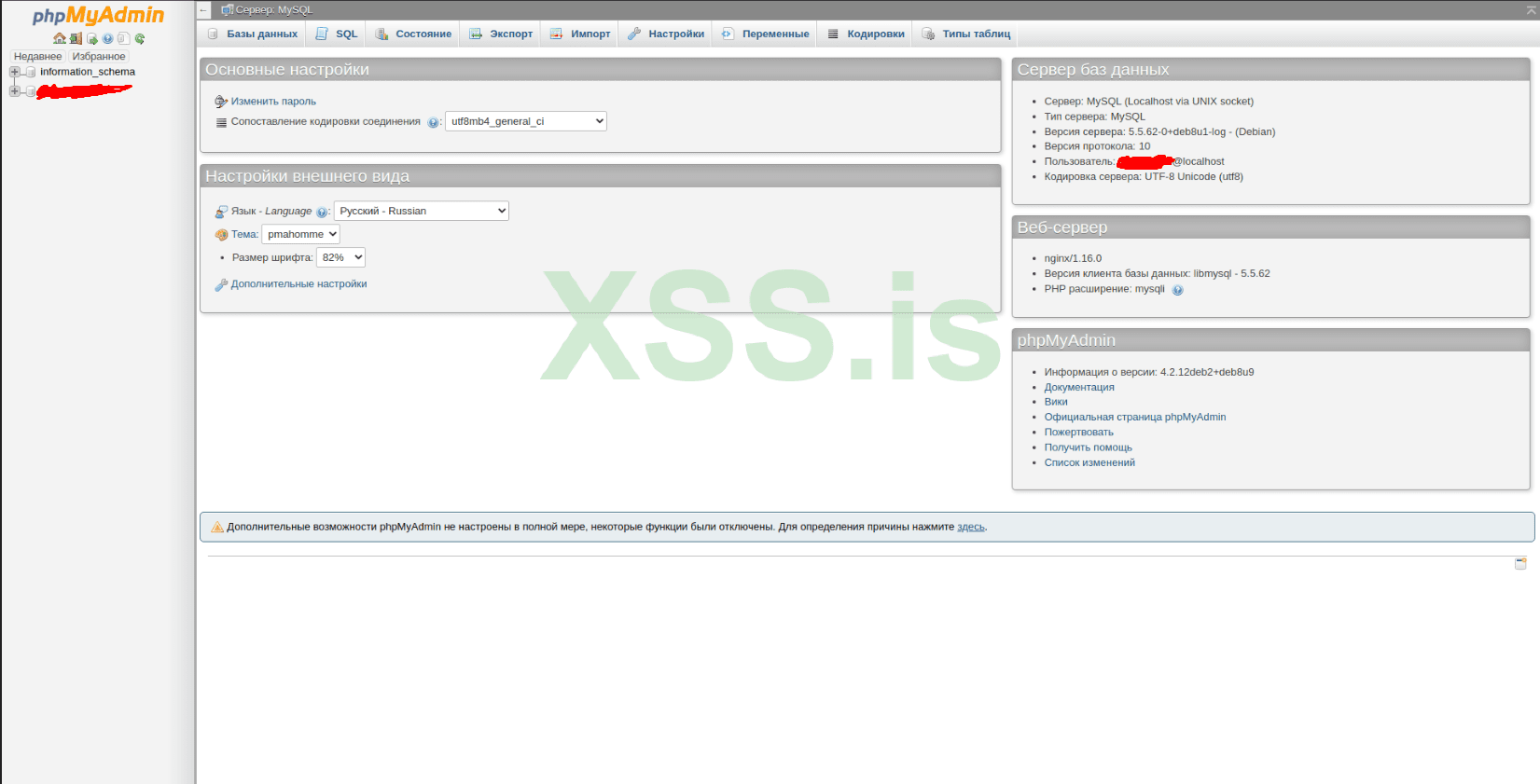Open Дополнительные настройки link
The image size is (1540, 784).
tap(298, 284)
